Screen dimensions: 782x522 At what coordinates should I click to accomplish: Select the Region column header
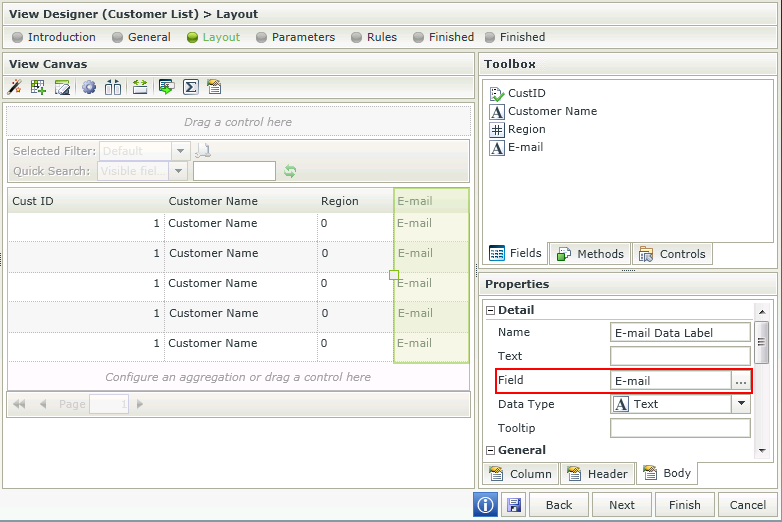tap(355, 201)
